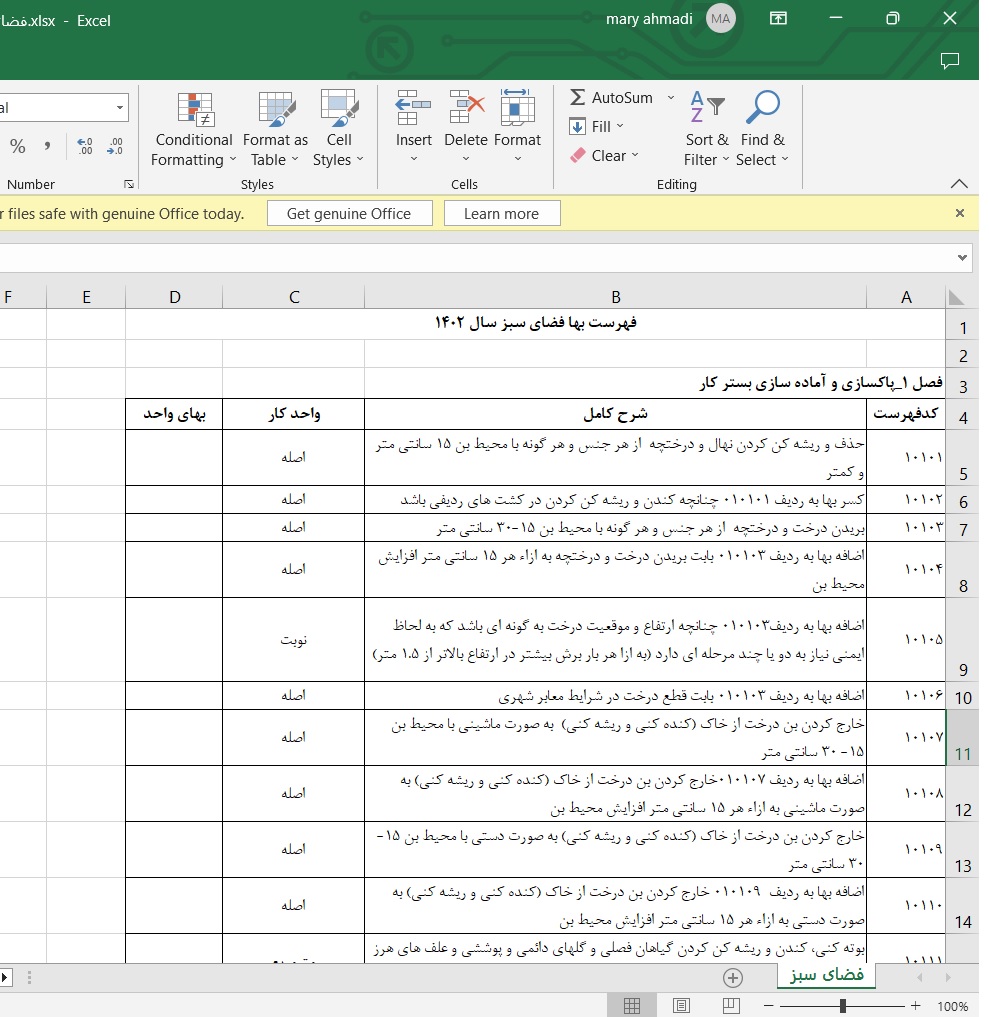Open the Number Format dropdown
This screenshot has width=989, height=1017.
click(119, 108)
